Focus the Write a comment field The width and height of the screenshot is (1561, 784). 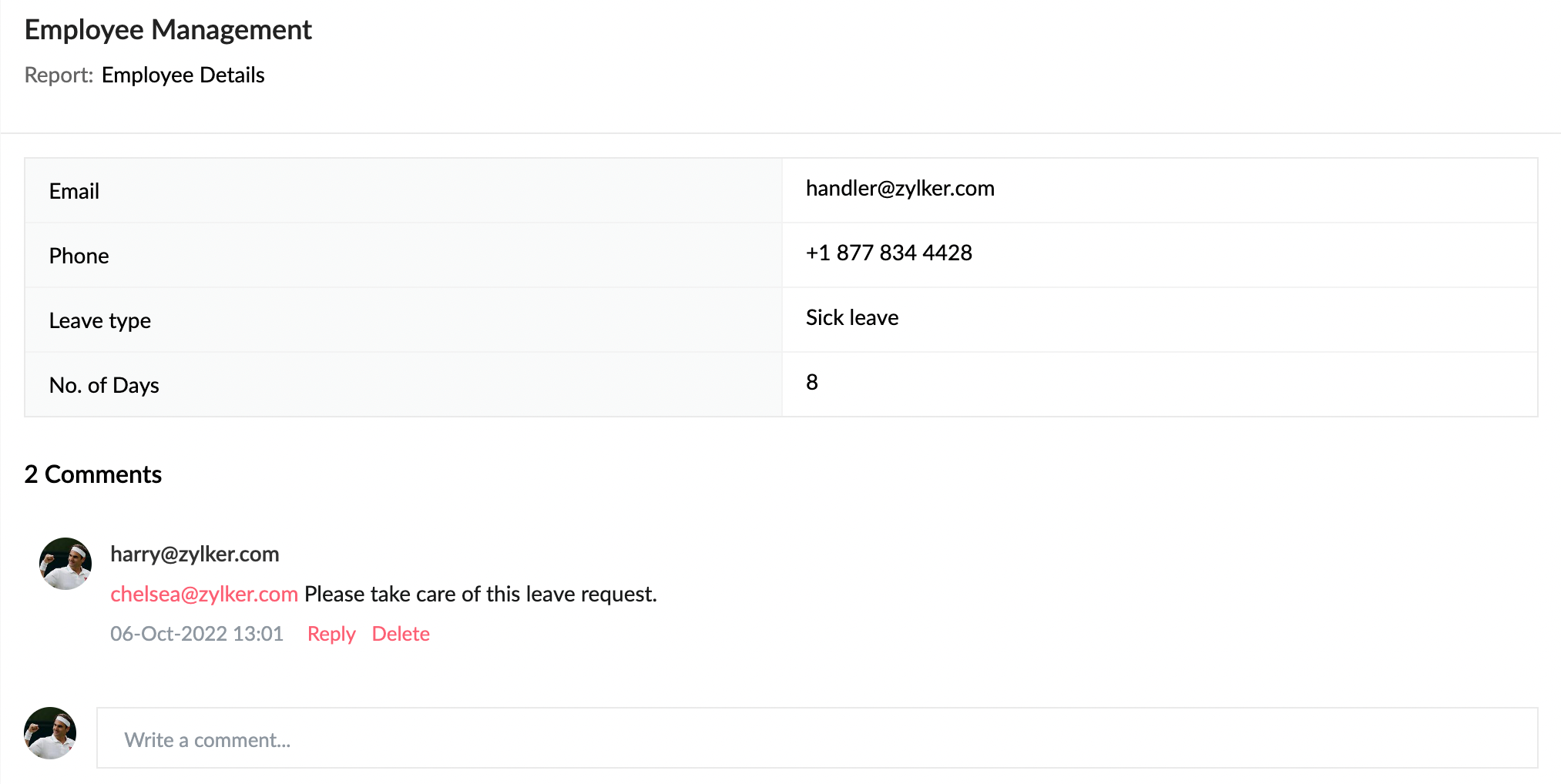pyautogui.click(x=817, y=738)
